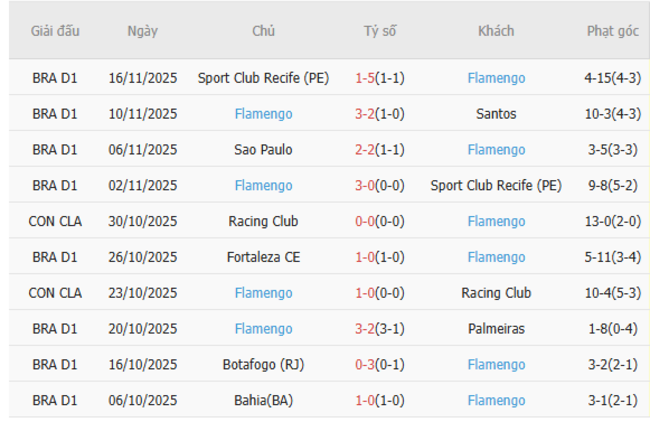650x422 pixels.
Task: Click the "Ngày" column header
Action: [x=142, y=31]
